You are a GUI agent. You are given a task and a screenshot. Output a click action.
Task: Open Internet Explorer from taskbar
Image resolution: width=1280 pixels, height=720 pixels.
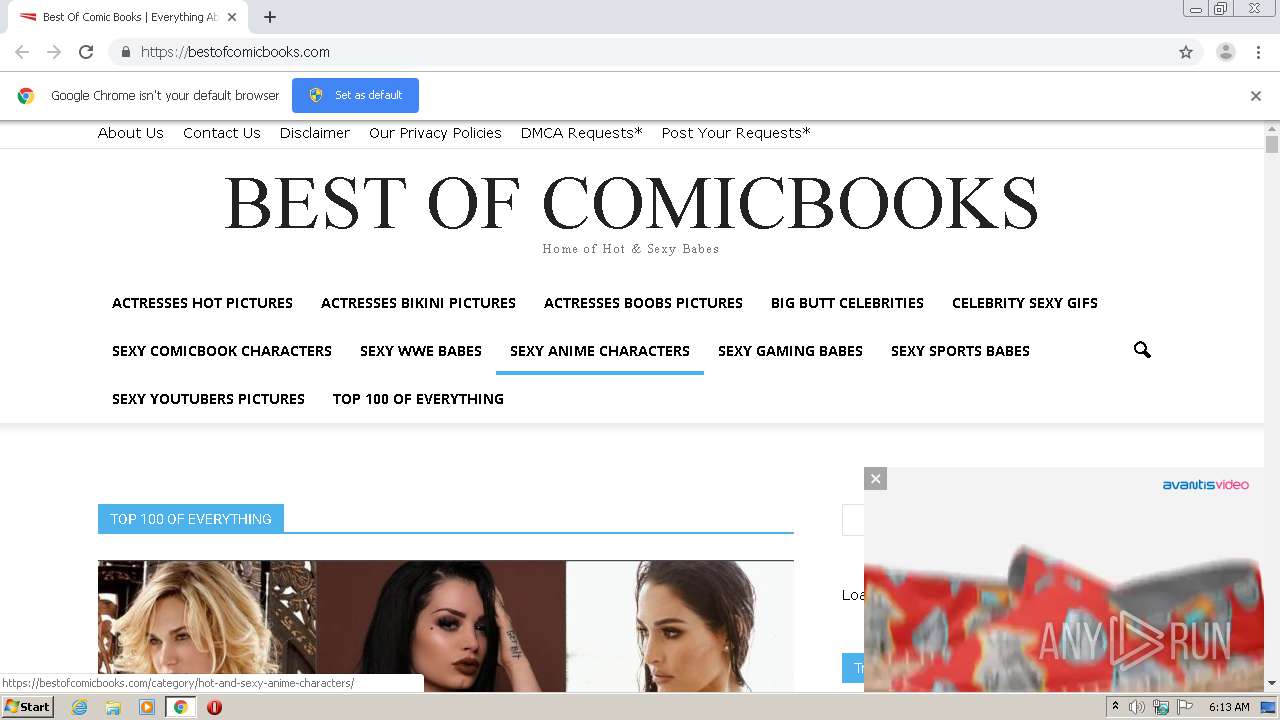pos(79,707)
